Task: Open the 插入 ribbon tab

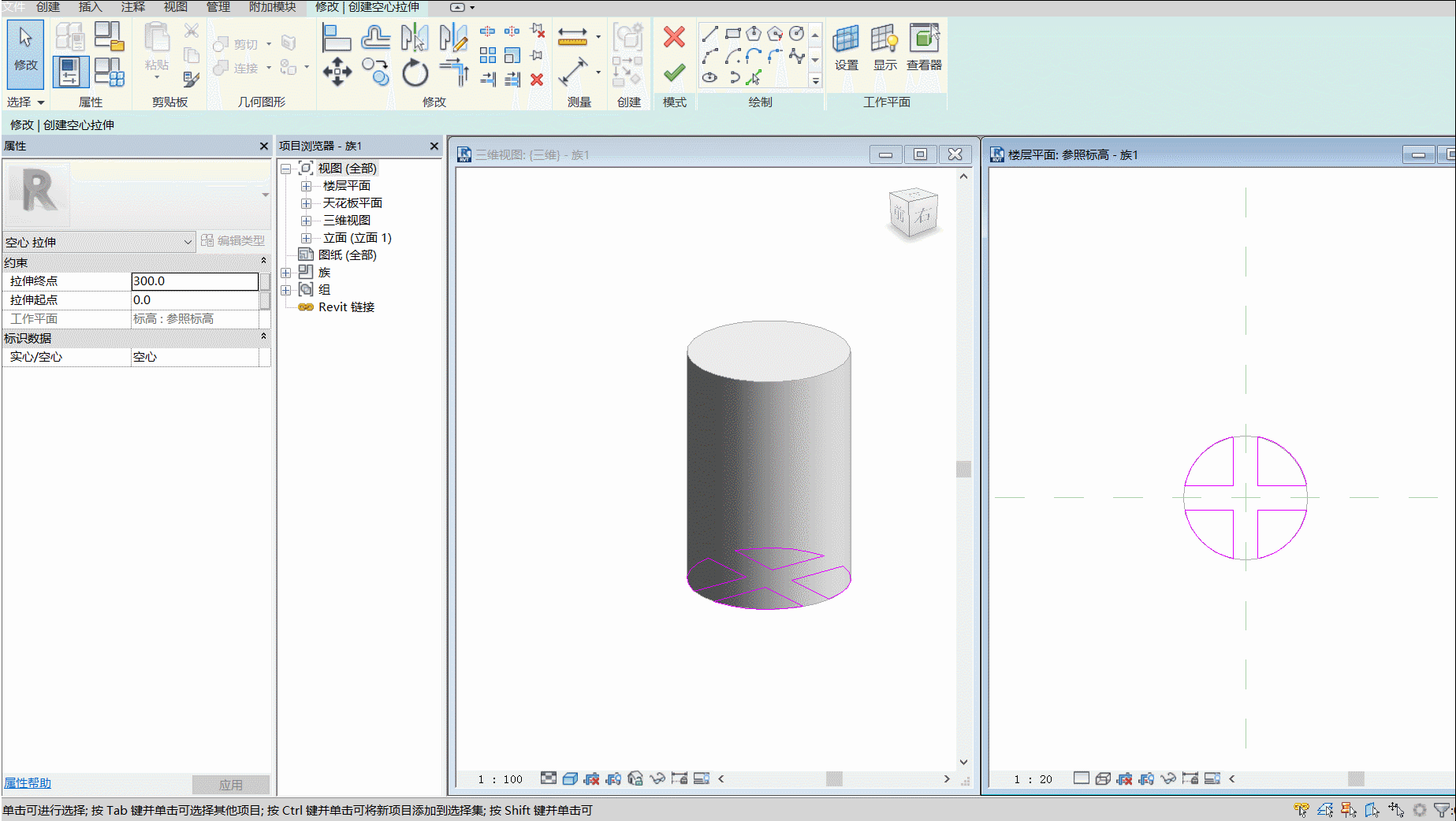Action: click(x=91, y=7)
